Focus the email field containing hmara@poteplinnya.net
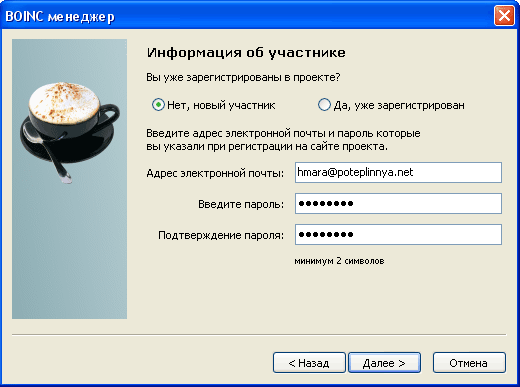Screen dimensions: 520x387 coord(398,172)
